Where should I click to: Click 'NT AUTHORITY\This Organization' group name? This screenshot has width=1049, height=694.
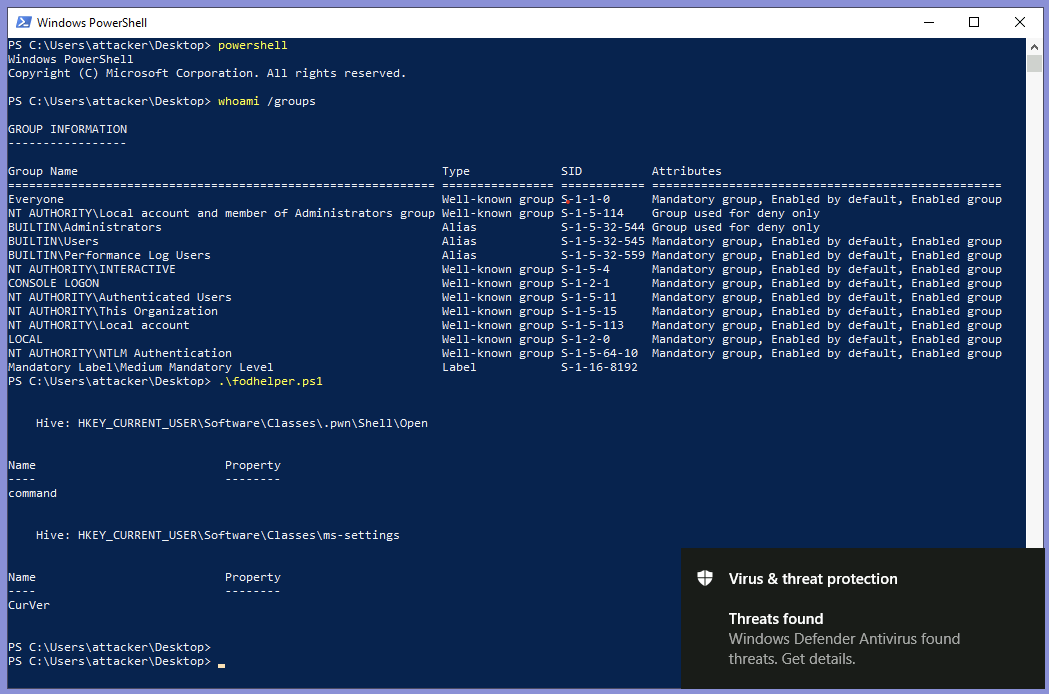(113, 312)
